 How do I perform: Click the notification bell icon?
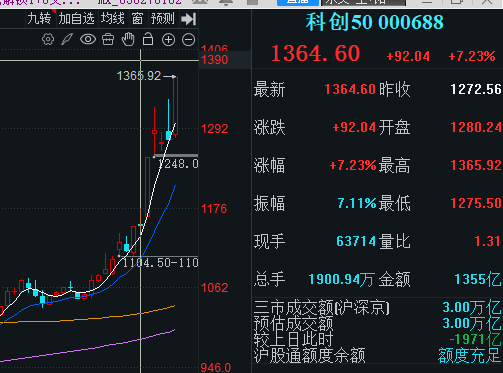point(226,2)
